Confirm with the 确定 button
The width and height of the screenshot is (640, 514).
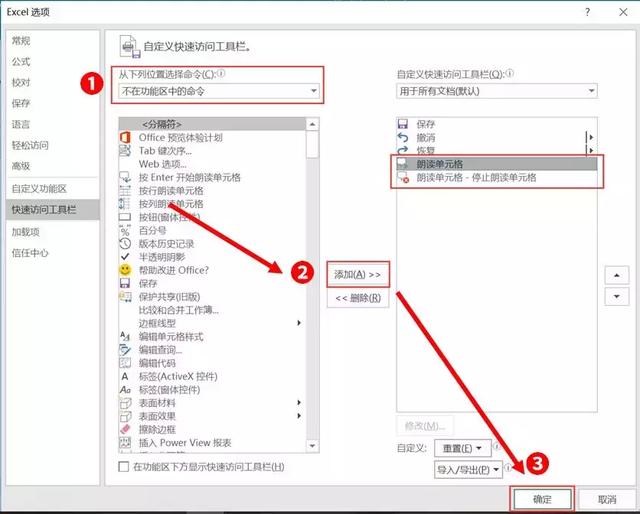(542, 499)
